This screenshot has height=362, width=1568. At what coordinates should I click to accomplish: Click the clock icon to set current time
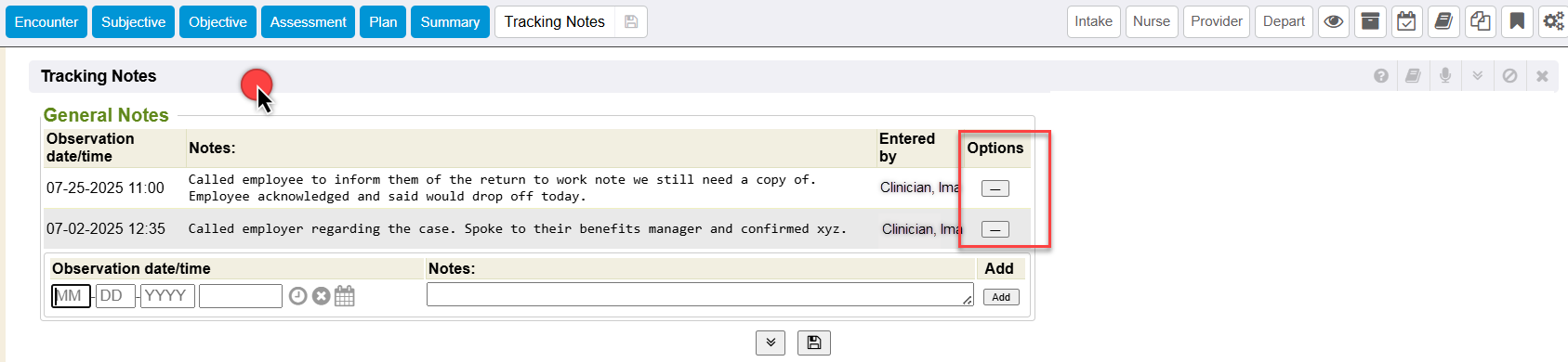[x=297, y=296]
